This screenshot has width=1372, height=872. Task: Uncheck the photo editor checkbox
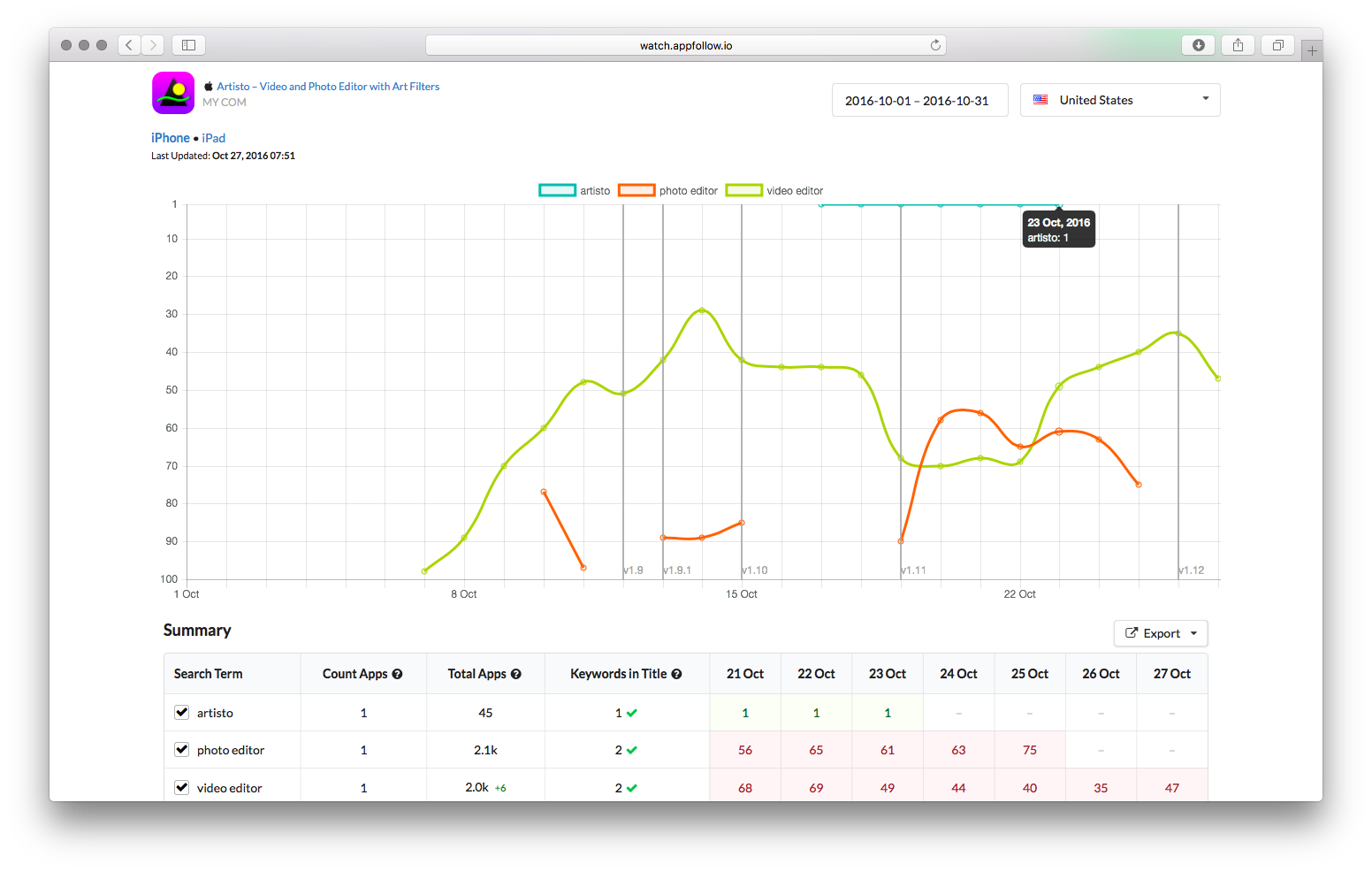tap(182, 749)
